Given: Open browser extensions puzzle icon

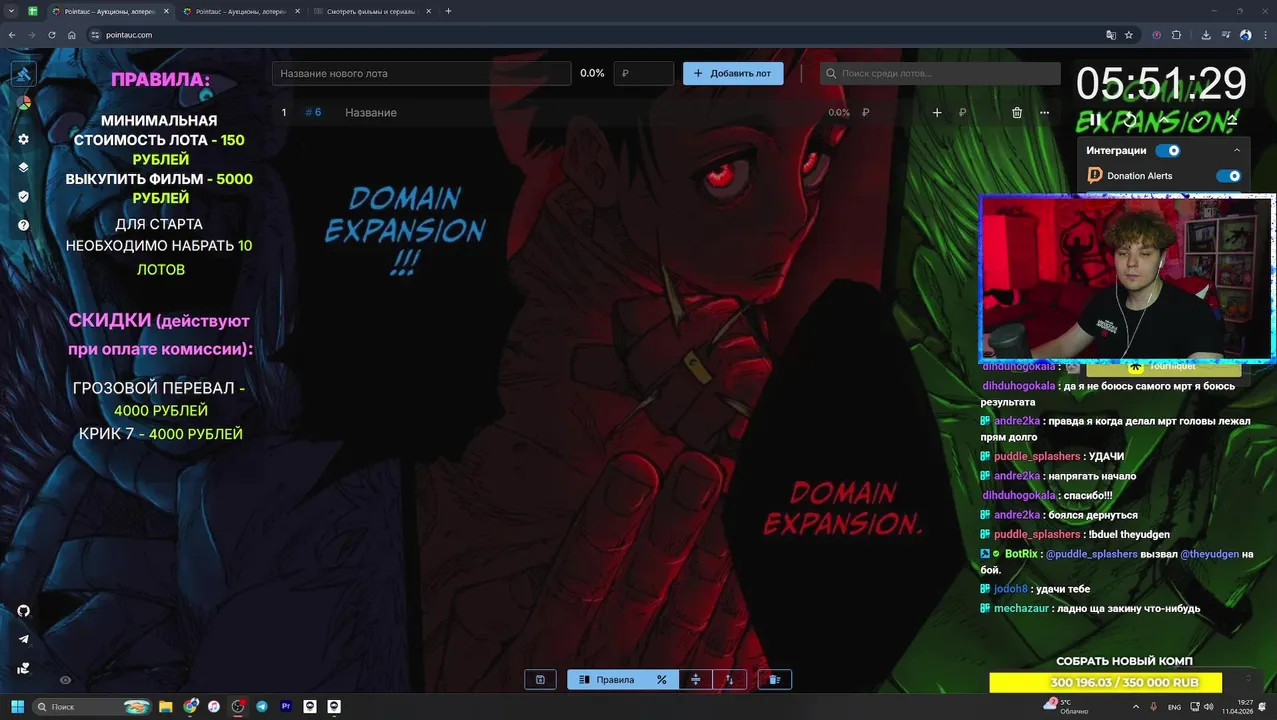Looking at the screenshot, I should tap(1176, 35).
